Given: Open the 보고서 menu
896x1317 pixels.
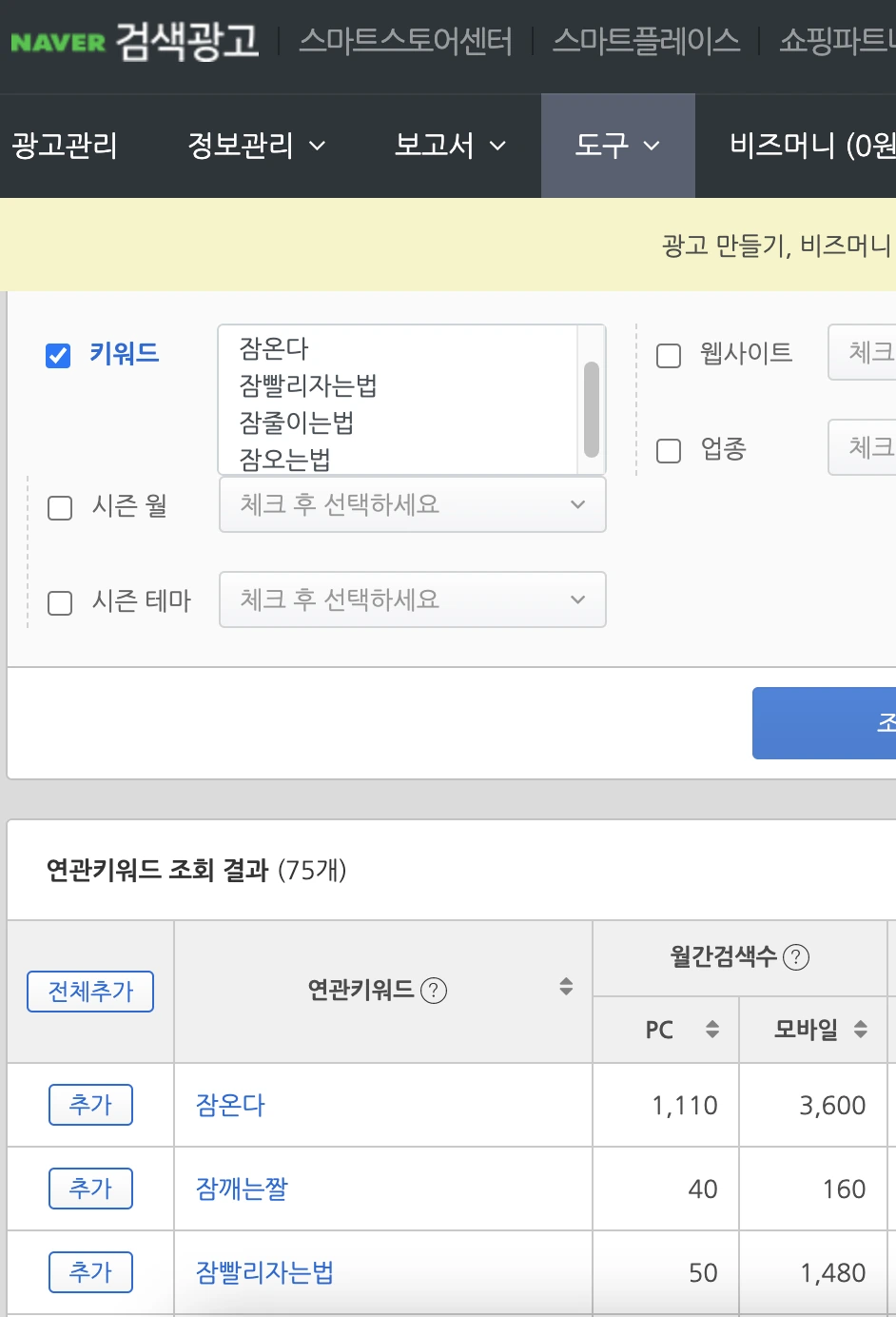Looking at the screenshot, I should coord(450,146).
